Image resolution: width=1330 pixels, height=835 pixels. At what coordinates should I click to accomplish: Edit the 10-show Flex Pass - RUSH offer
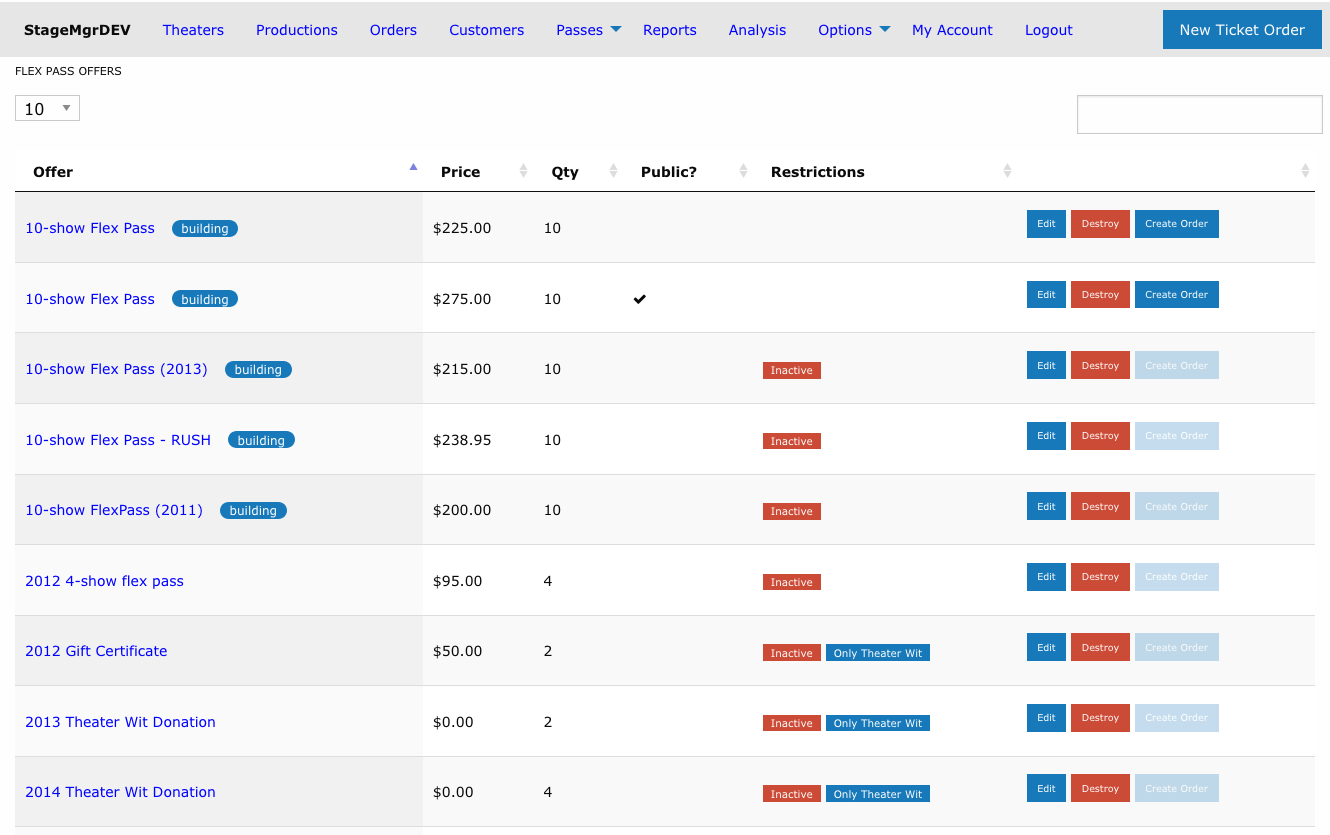coord(1046,436)
